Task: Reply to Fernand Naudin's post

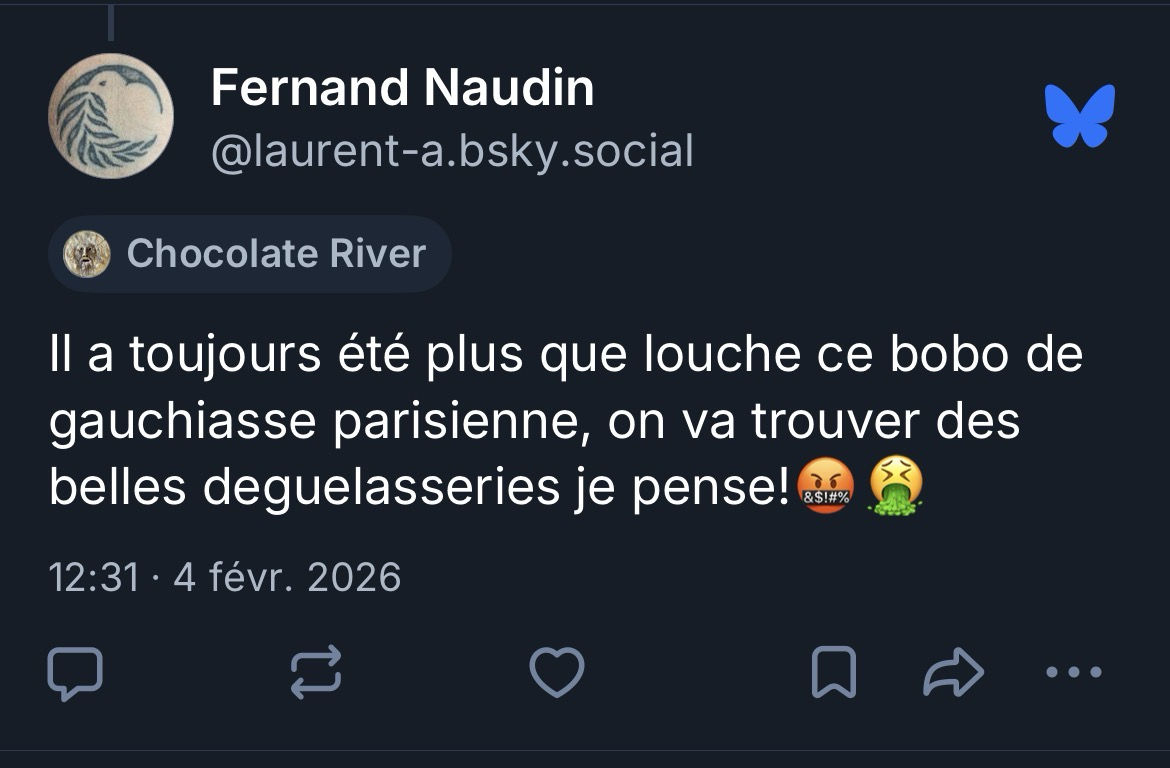Action: pos(75,672)
